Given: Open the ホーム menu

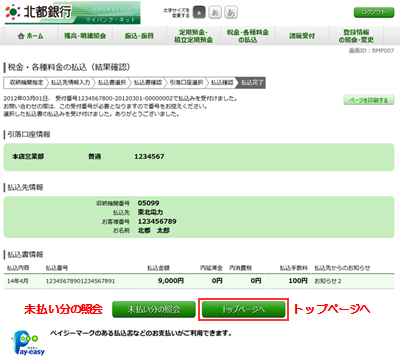Looking at the screenshot, I should 31,36.
